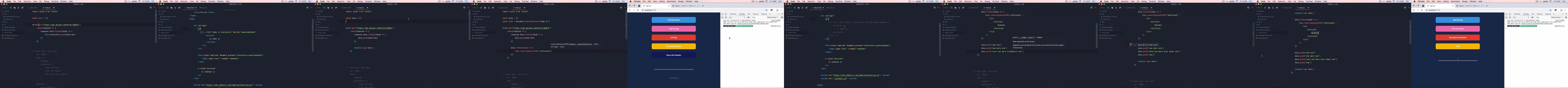Screen dimensions: 1568x88
Task: Switch to DevTools Elements tab in leftmost Chrome
Action: point(734,14)
